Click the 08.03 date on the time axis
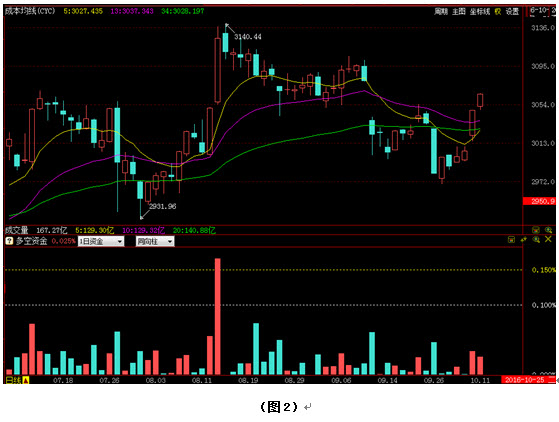 pos(156,380)
